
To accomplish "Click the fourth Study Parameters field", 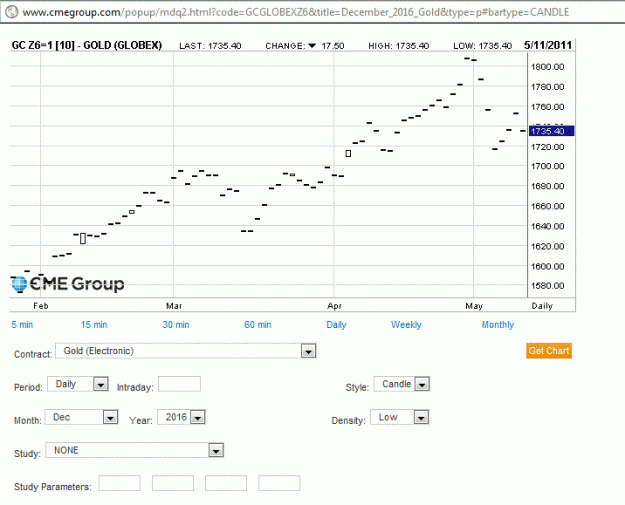I will coord(279,483).
